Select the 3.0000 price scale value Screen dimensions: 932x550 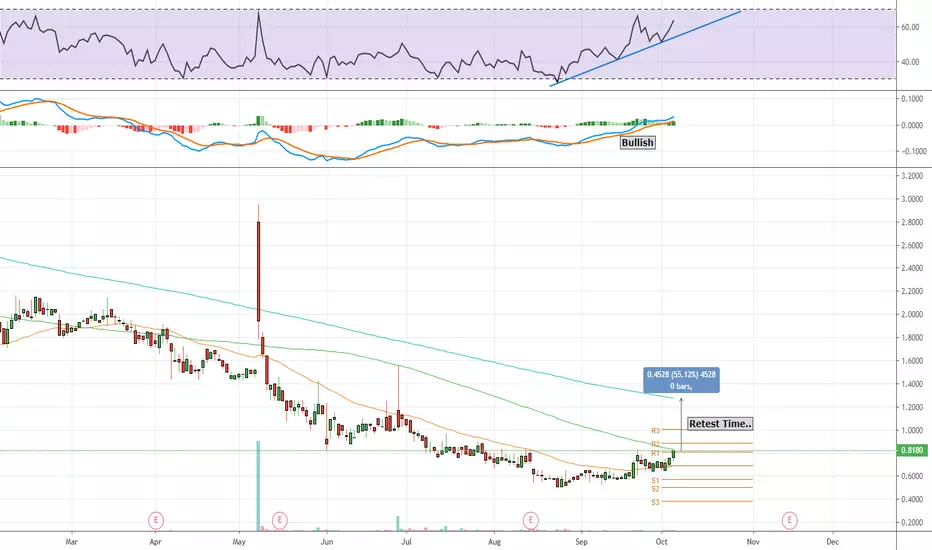[x=912, y=199]
